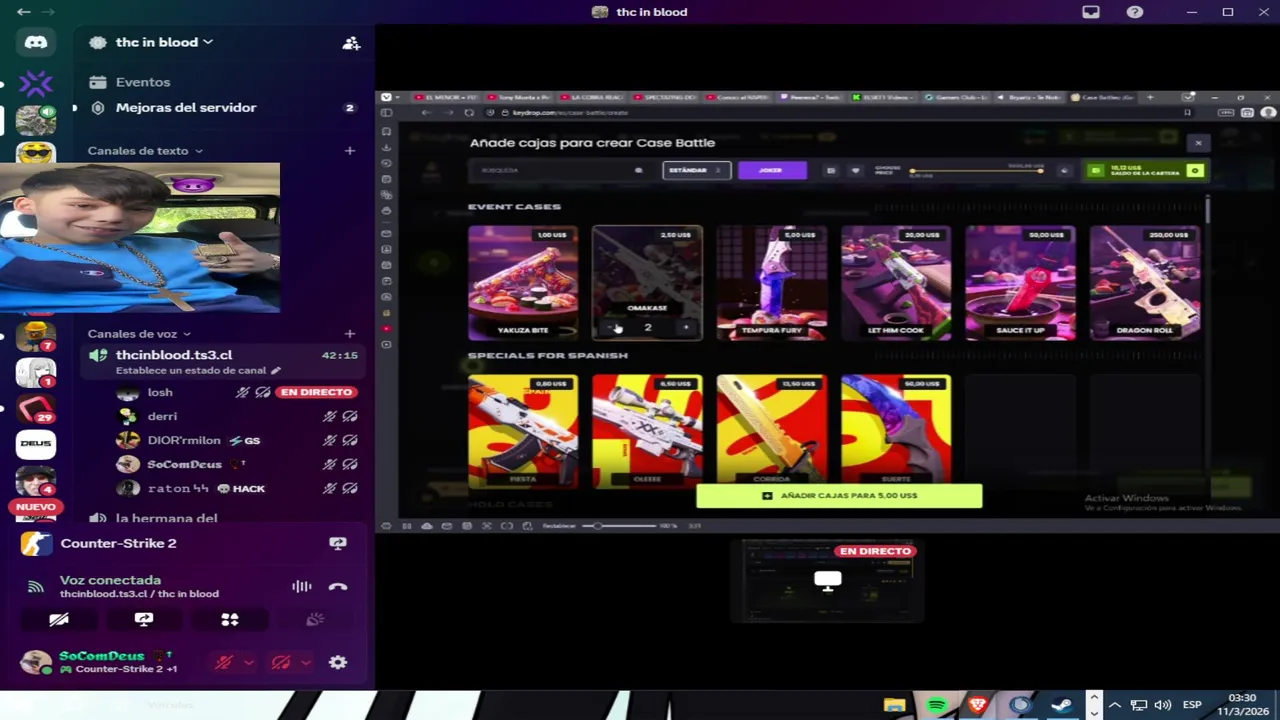1280x720 pixels.
Task: Select the Dragon Roll case
Action: click(1145, 283)
